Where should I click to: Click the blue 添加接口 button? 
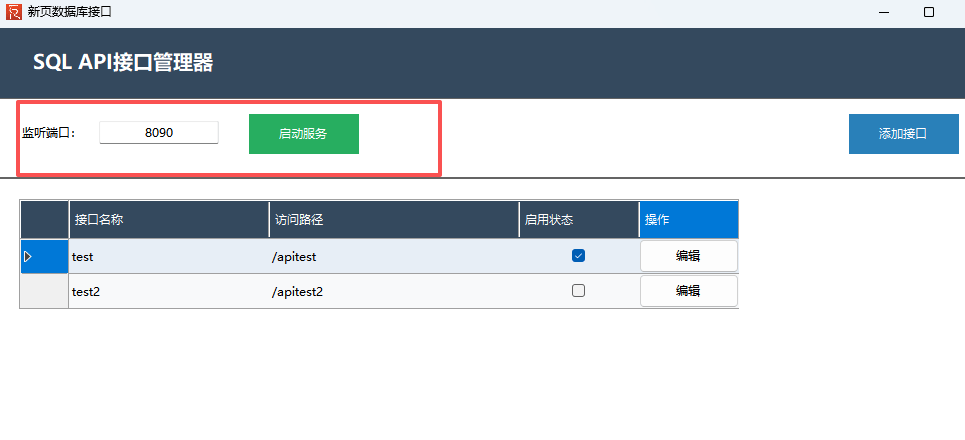click(x=903, y=134)
